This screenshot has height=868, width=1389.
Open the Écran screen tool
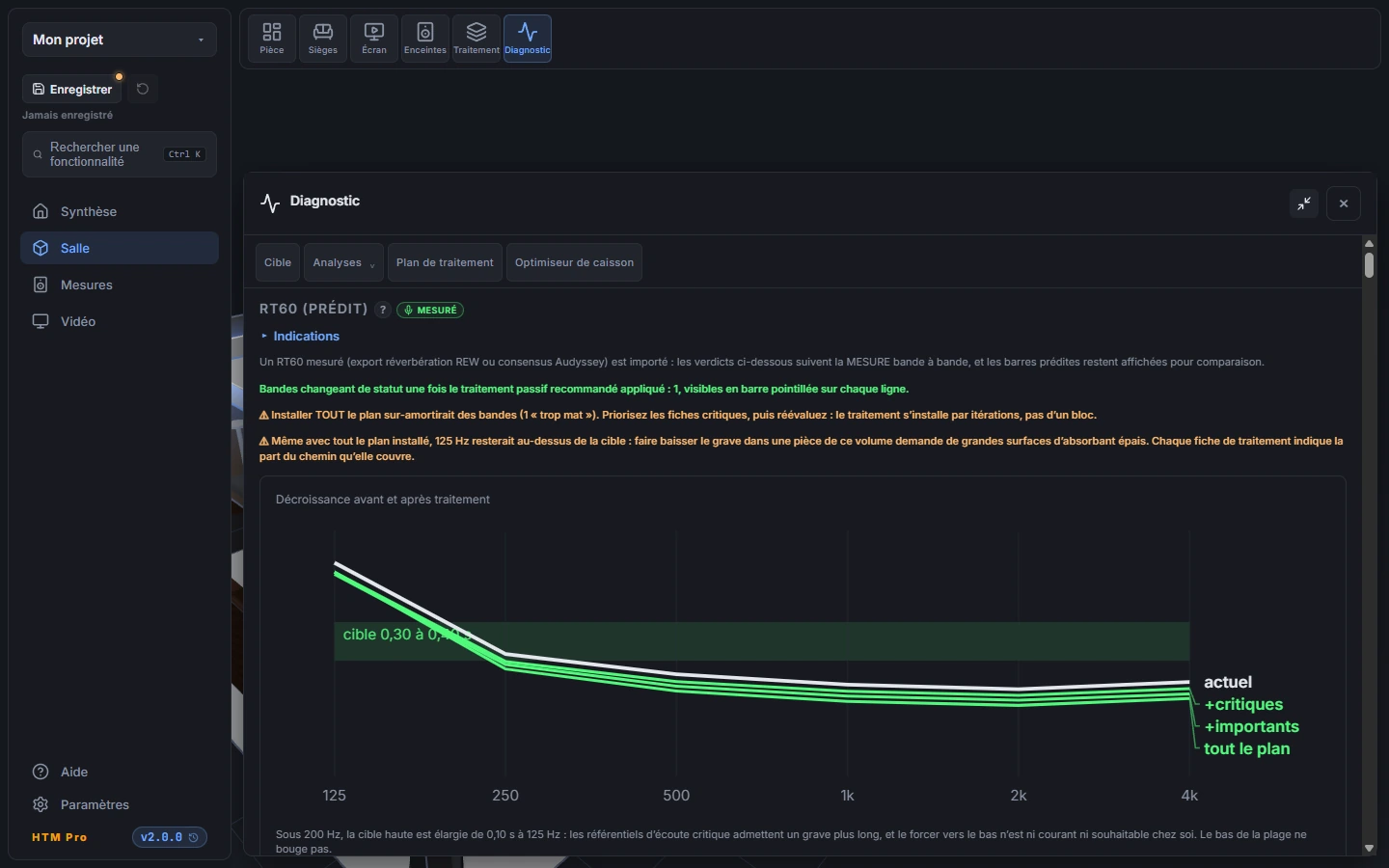pos(374,39)
